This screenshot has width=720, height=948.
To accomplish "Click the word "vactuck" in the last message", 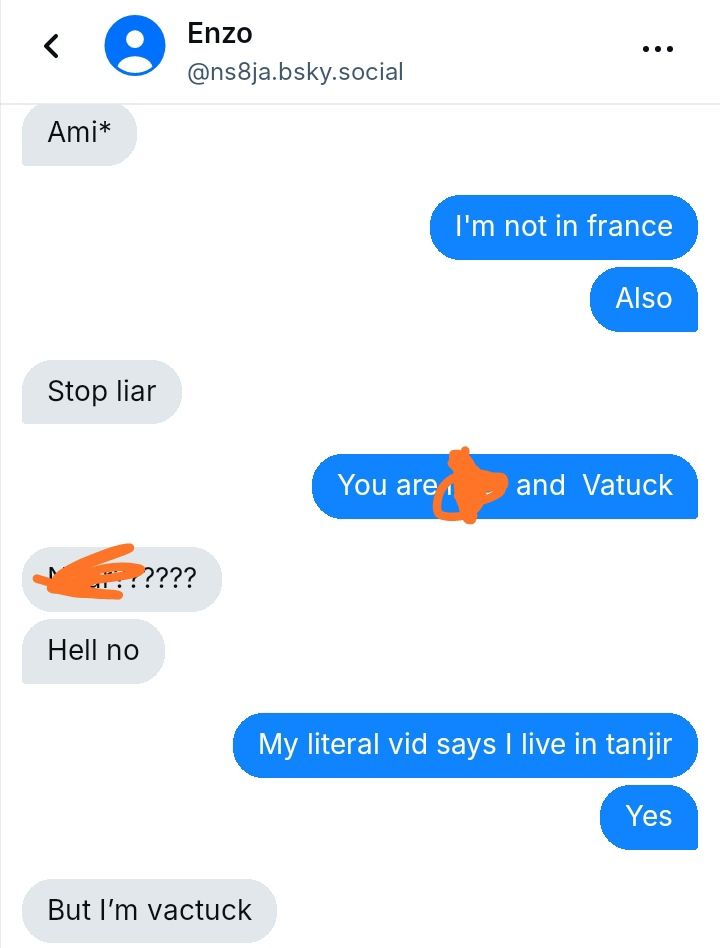I will point(199,911).
